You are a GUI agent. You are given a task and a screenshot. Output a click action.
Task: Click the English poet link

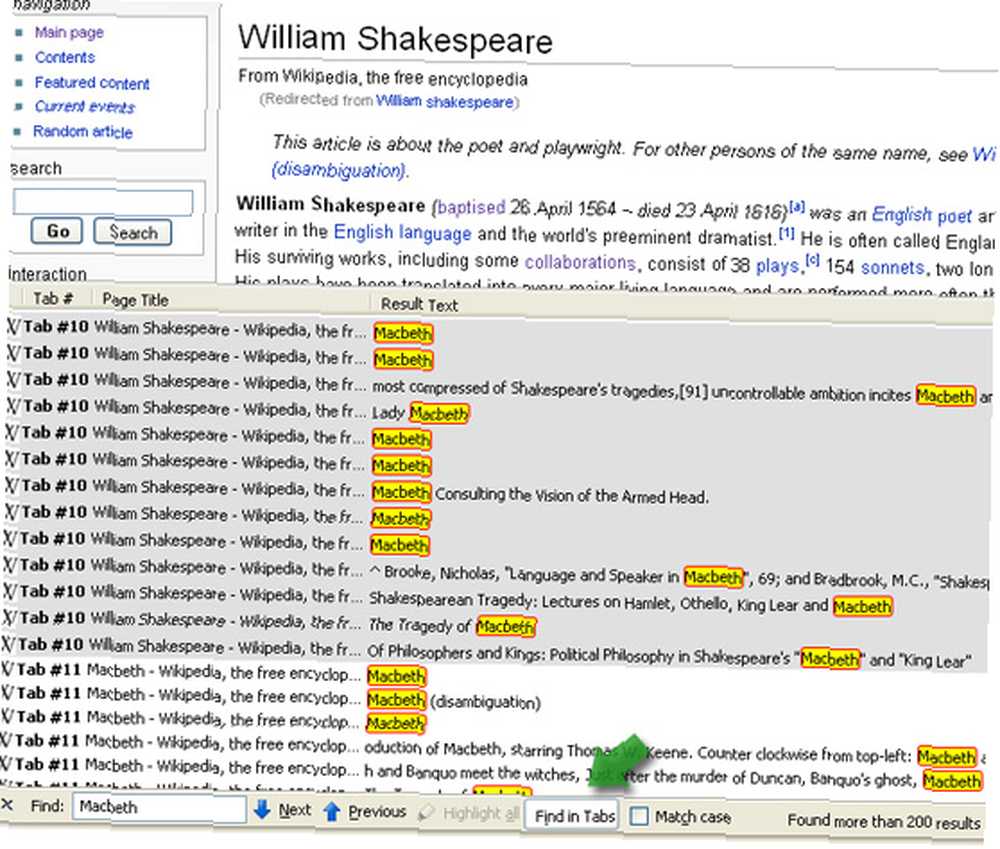point(922,214)
